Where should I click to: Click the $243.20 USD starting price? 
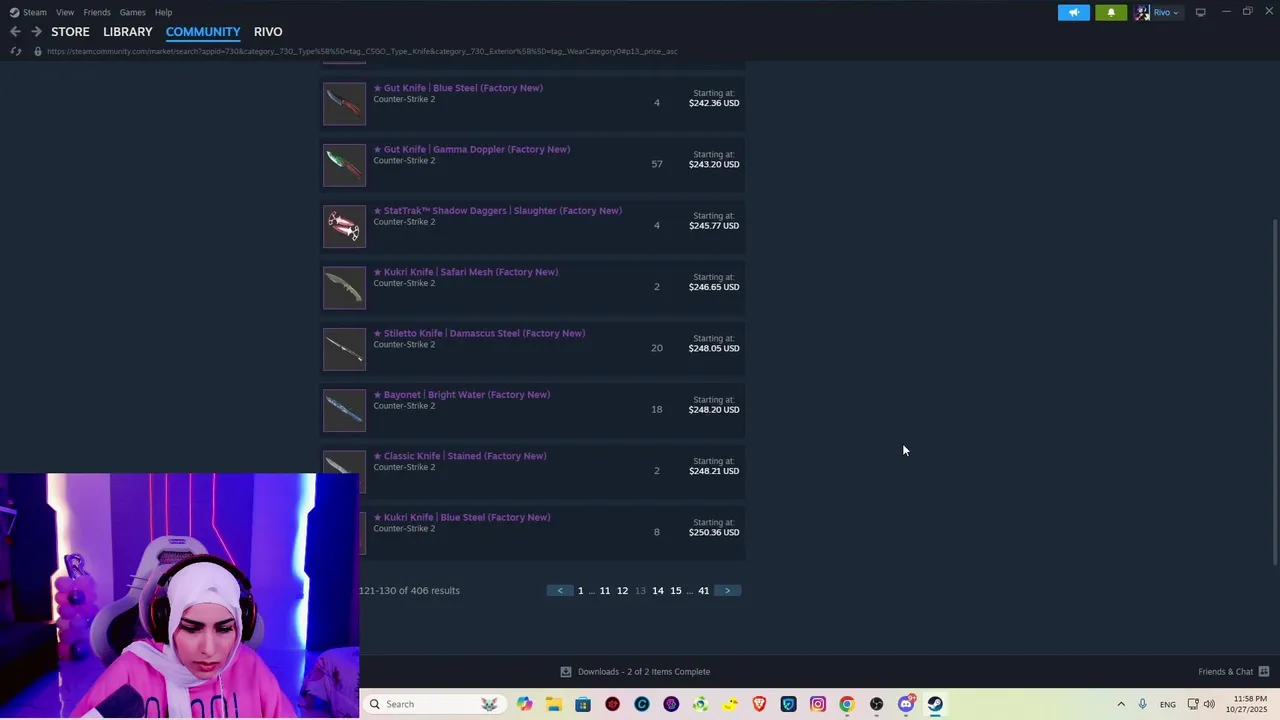(714, 164)
